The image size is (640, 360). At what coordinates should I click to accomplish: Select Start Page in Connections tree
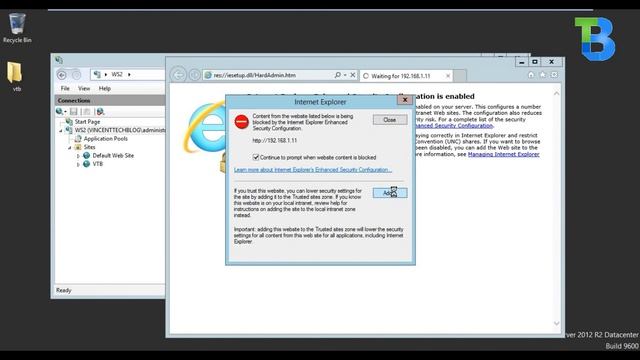coord(87,122)
